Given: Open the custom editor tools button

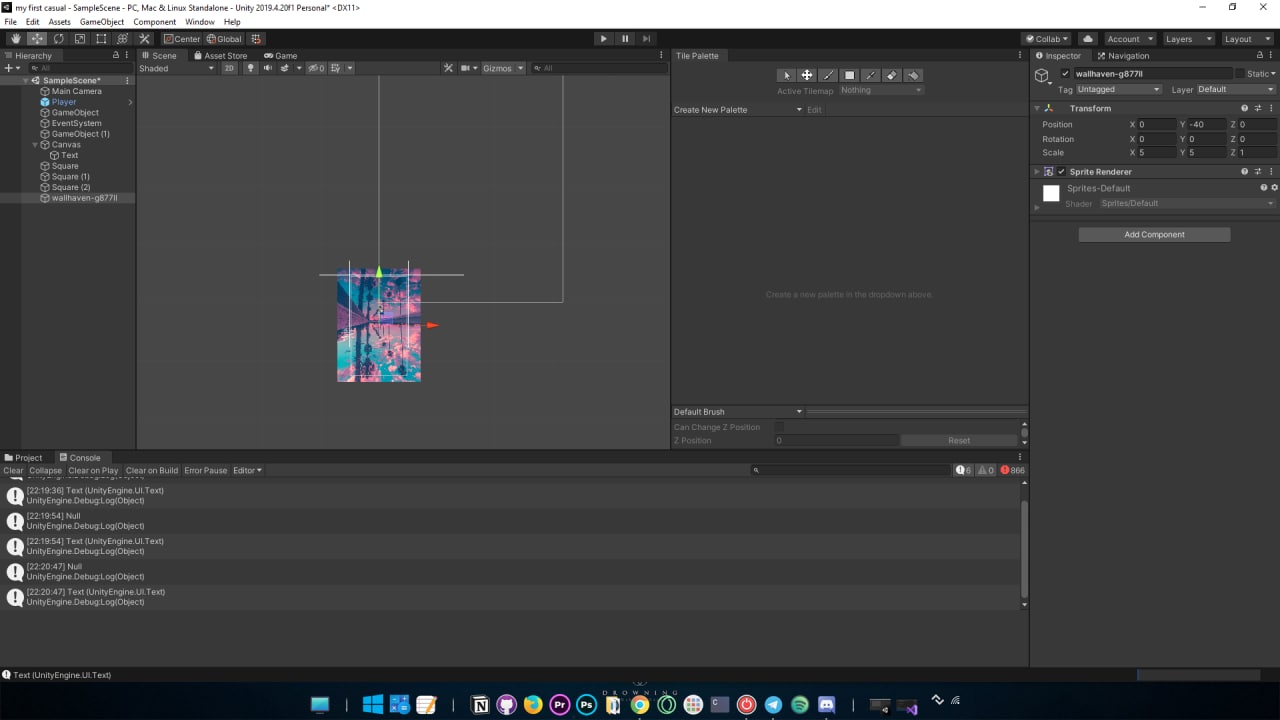Looking at the screenshot, I should pos(144,39).
